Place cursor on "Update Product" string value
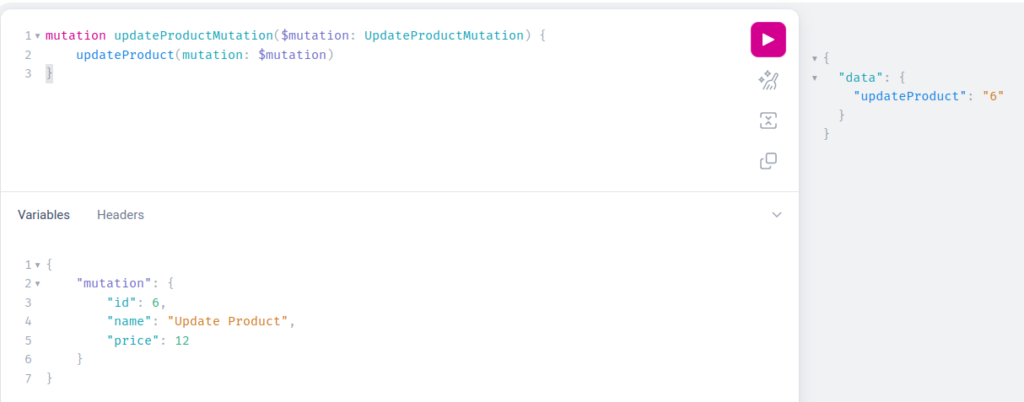 point(228,321)
